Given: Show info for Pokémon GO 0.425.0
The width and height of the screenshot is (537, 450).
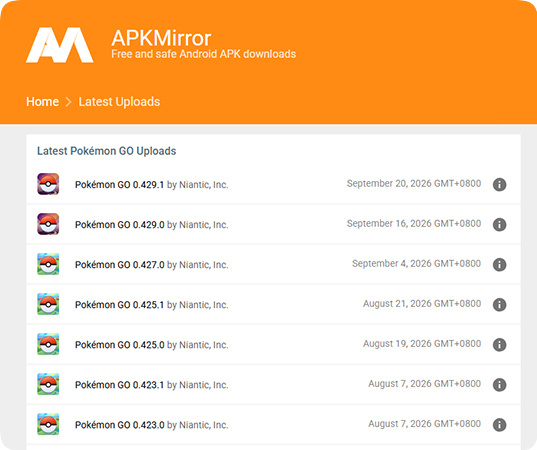Looking at the screenshot, I should 499,345.
